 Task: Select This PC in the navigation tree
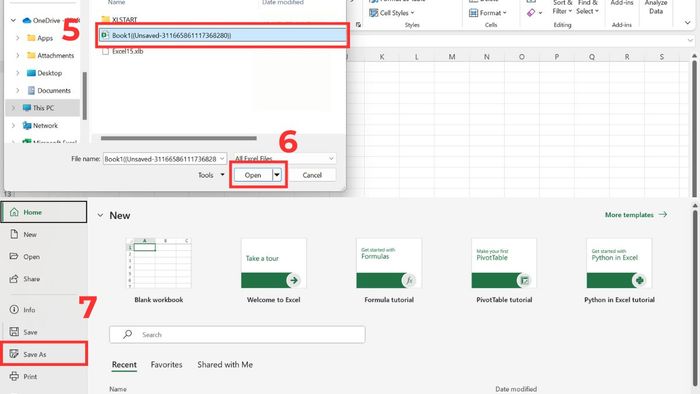pos(42,108)
